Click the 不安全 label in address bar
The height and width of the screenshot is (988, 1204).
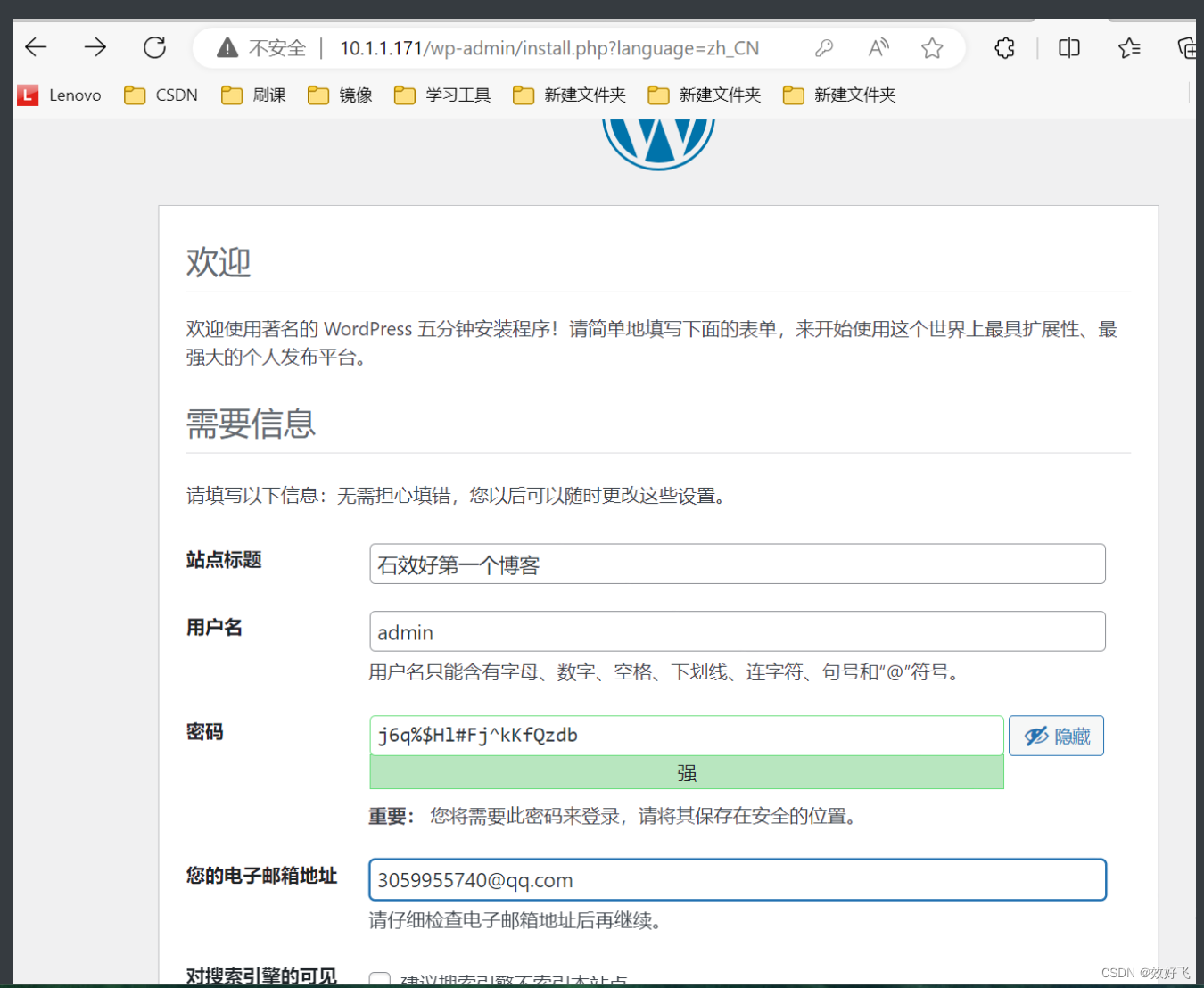point(277,48)
